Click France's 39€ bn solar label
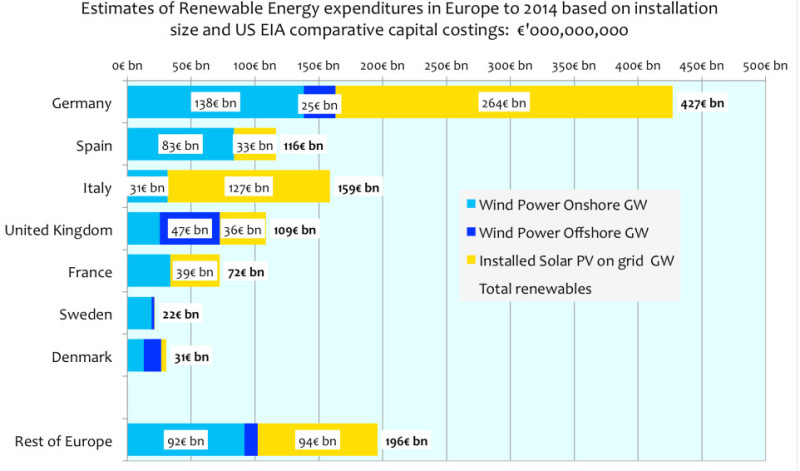Viewport: 800px width, 471px height. (x=194, y=272)
